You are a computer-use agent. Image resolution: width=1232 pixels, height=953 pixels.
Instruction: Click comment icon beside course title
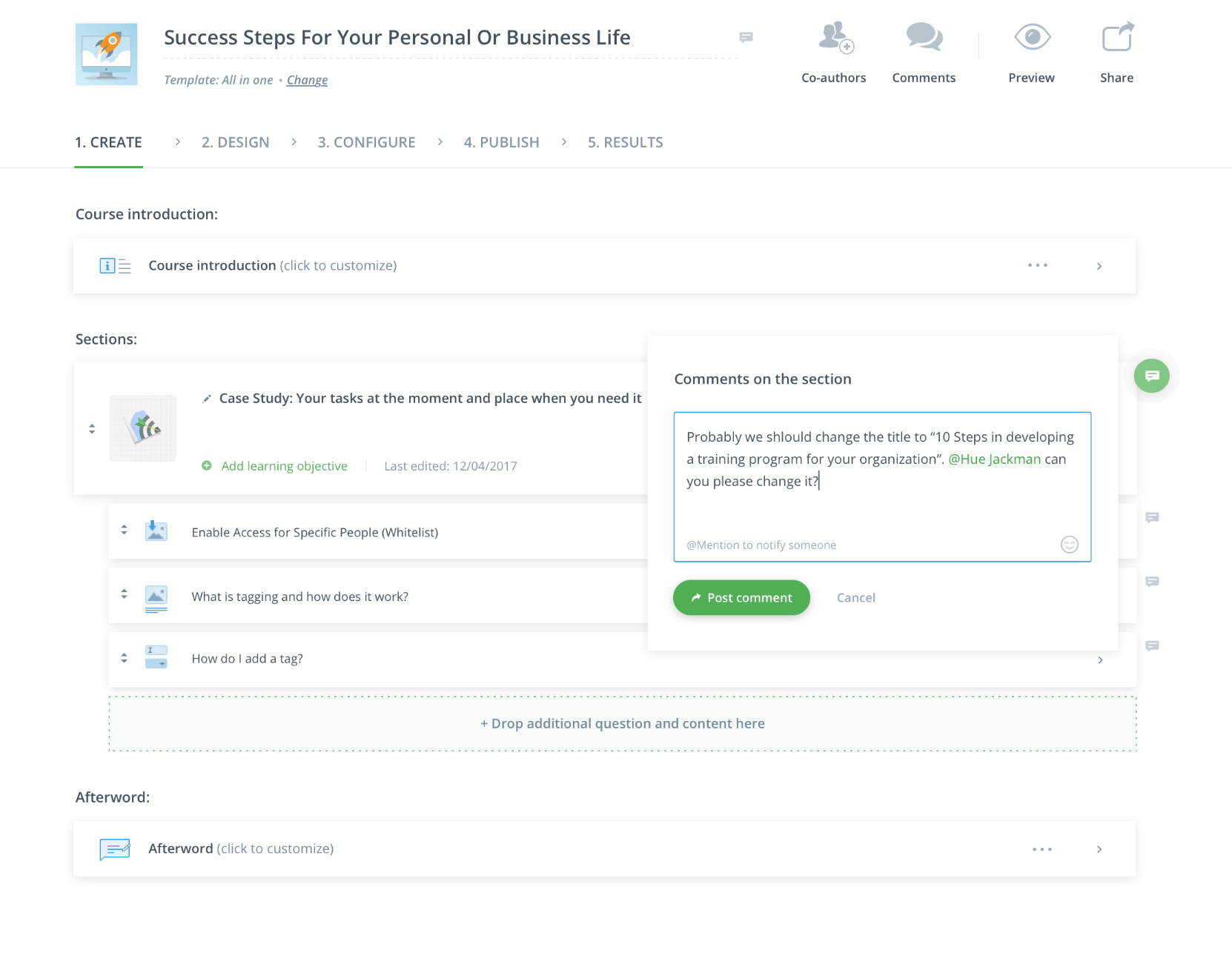[x=746, y=37]
